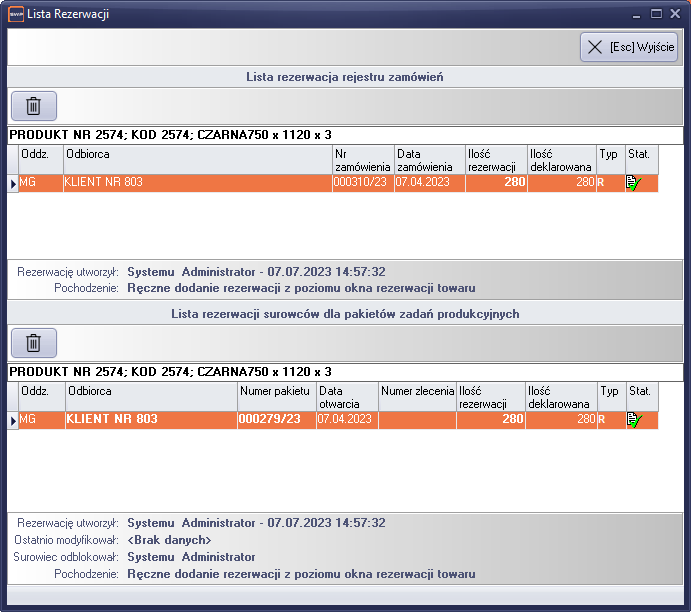This screenshot has height=612, width=691.
Task: Click Ilość deklarowana header in upper table
Action: click(561, 160)
